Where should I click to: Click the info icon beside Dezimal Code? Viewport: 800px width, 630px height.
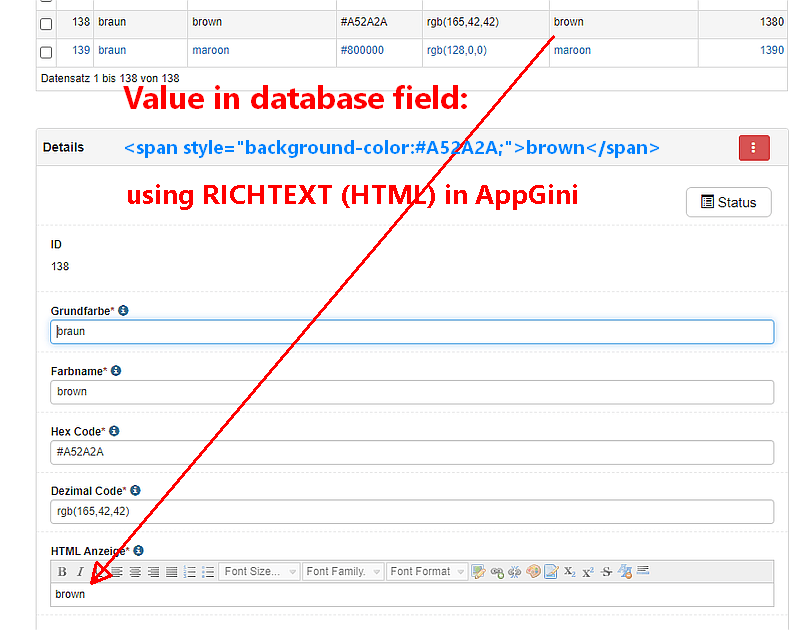(135, 490)
